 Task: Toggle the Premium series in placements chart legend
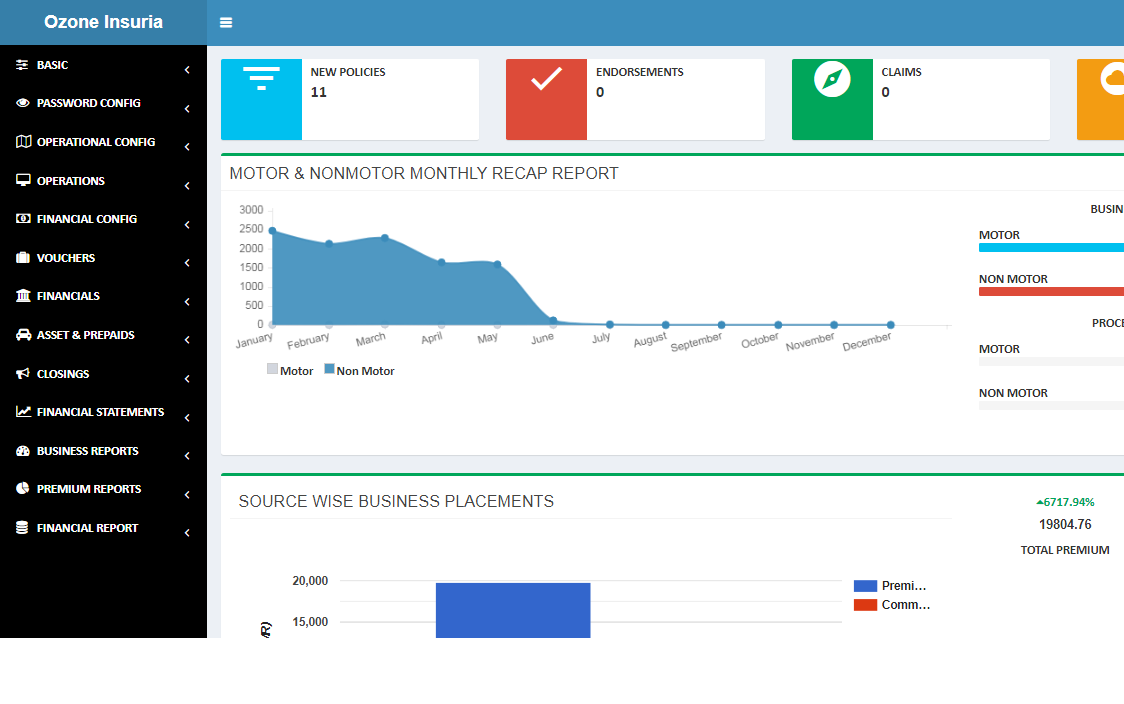pyautogui.click(x=893, y=585)
